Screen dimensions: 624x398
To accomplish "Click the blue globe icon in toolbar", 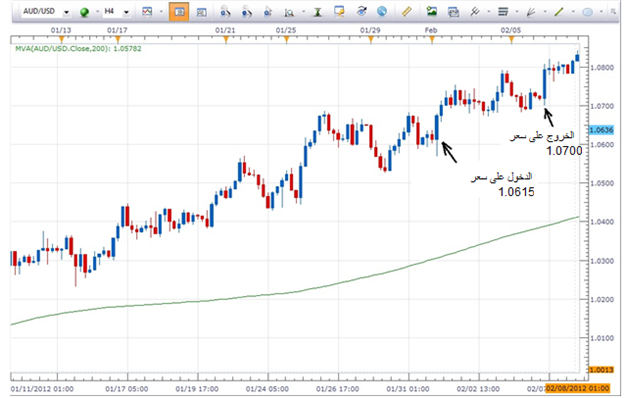I will pos(382,12).
